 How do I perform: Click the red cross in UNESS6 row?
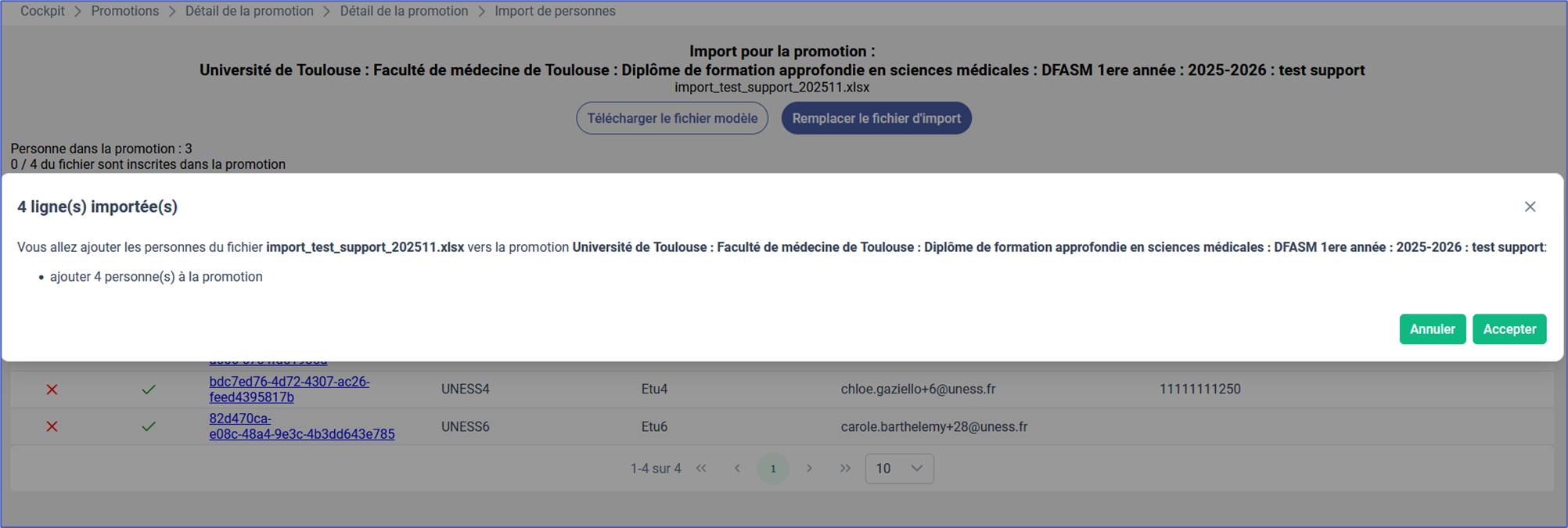click(52, 427)
